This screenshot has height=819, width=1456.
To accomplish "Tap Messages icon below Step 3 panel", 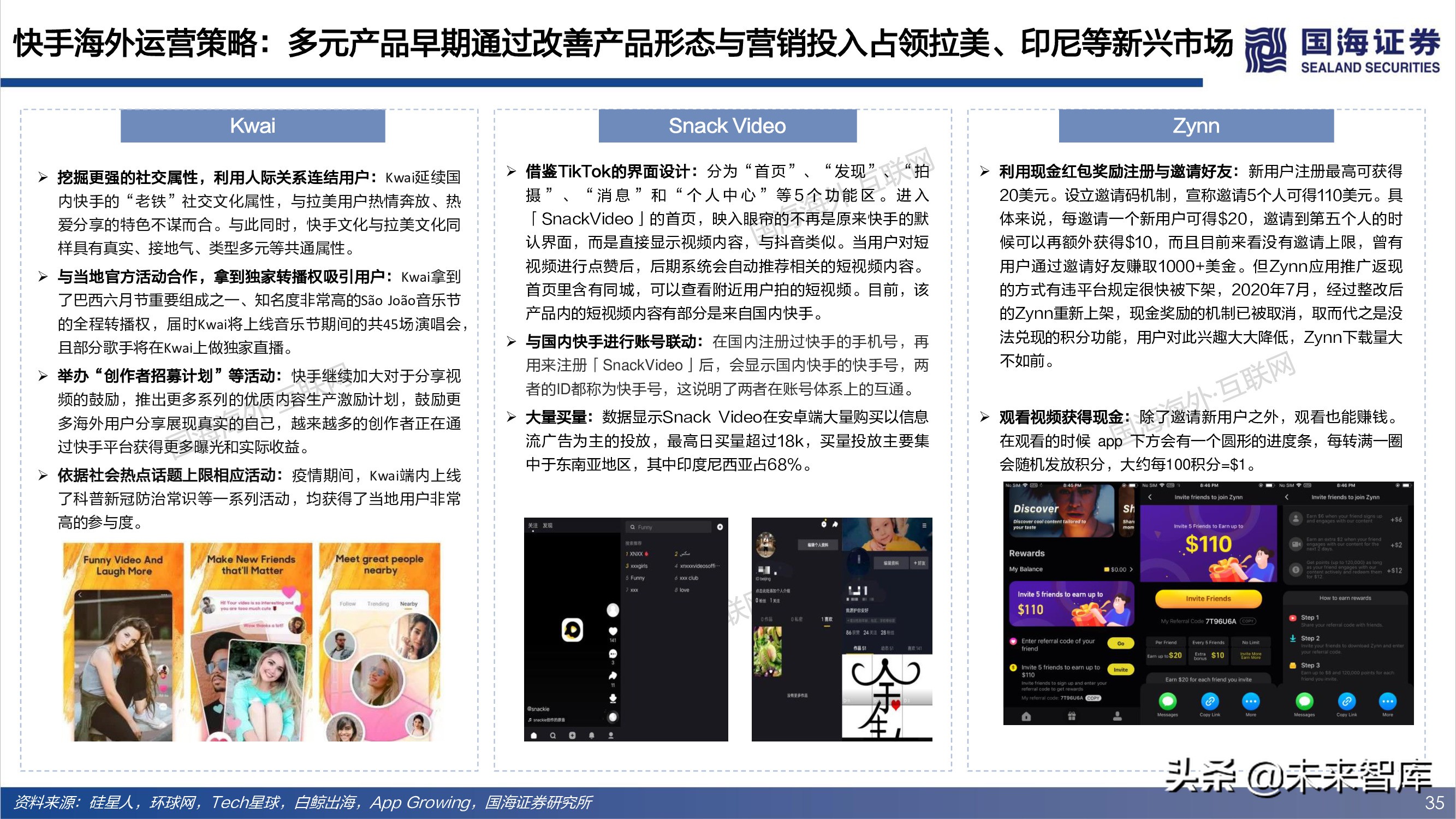I will (x=1305, y=702).
